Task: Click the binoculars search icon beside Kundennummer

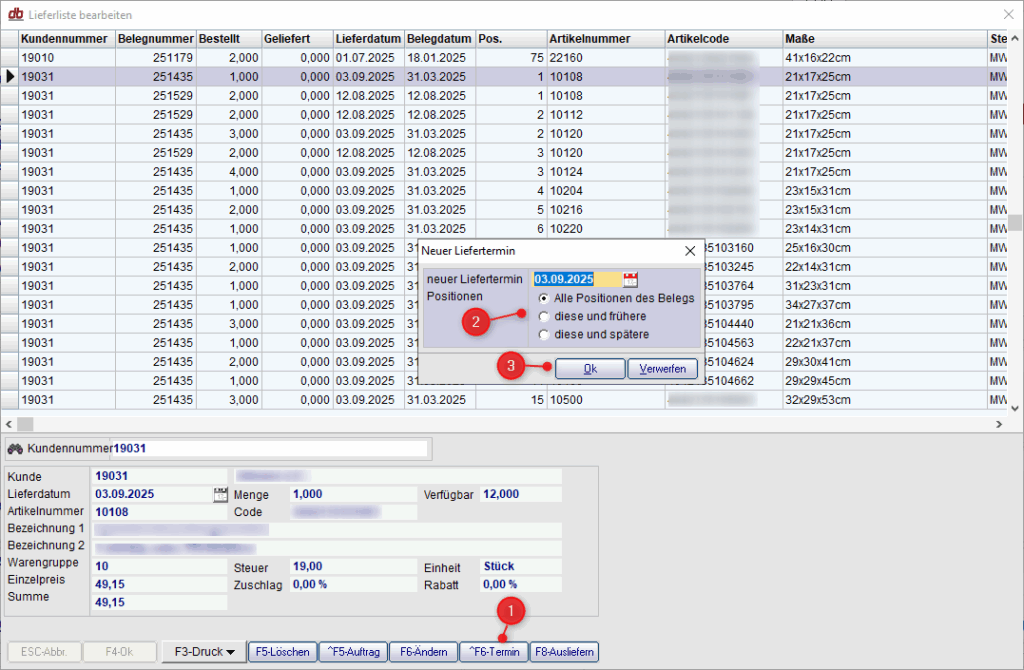Action: pyautogui.click(x=15, y=449)
